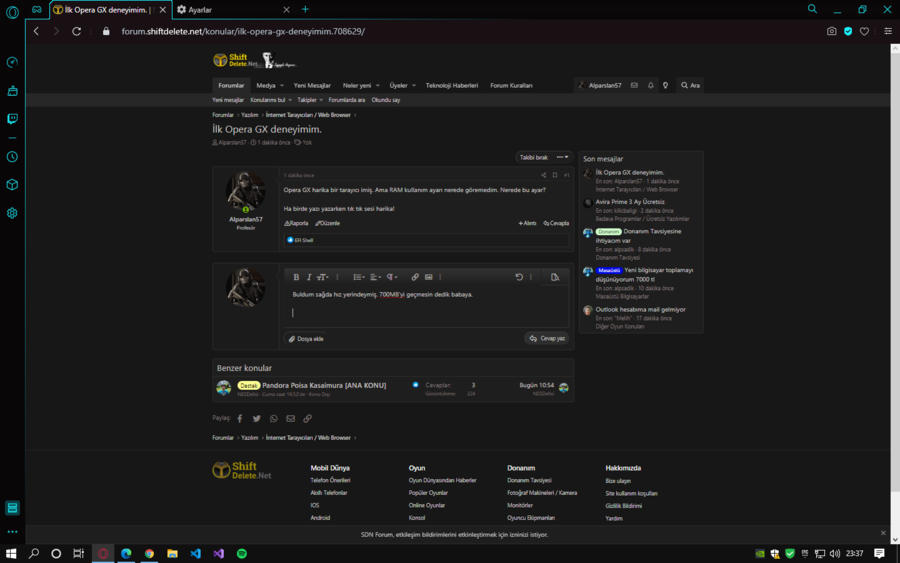Image resolution: width=900 pixels, height=563 pixels.
Task: Click into the reply text editor
Action: pyautogui.click(x=426, y=306)
